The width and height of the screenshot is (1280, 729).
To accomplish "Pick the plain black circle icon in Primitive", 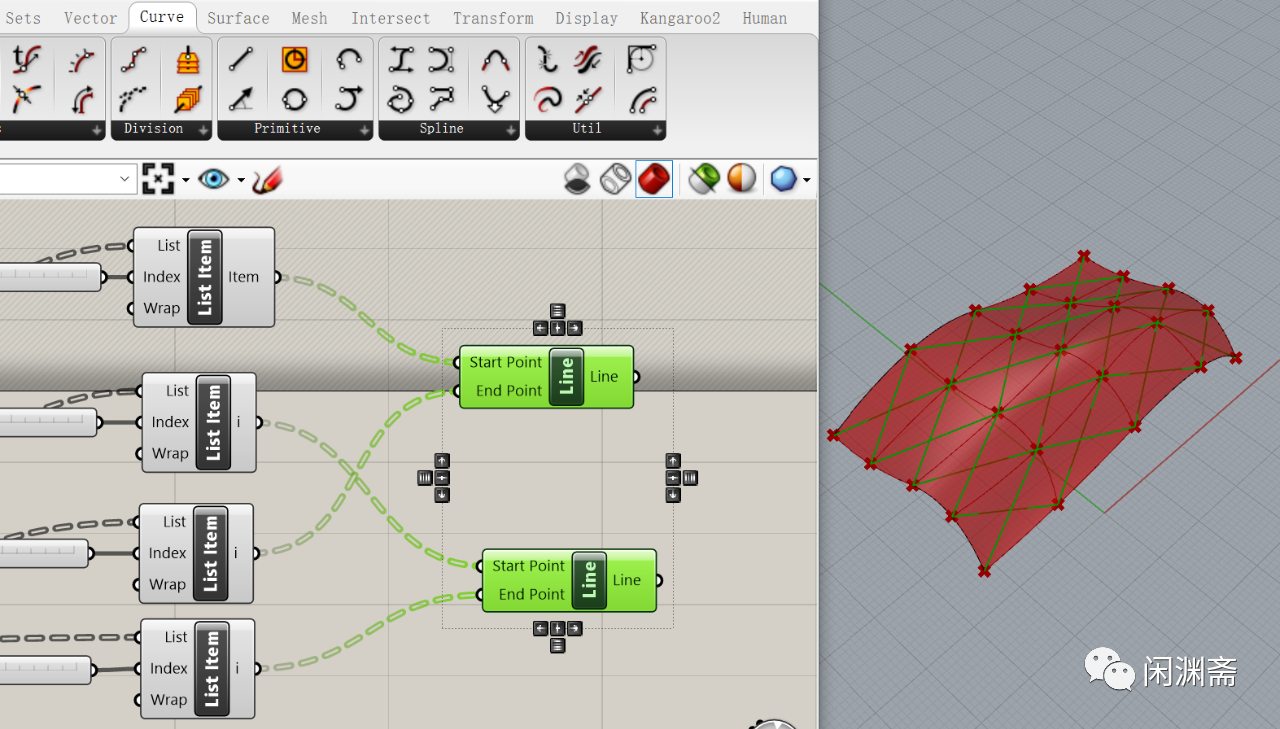I will pos(294,99).
